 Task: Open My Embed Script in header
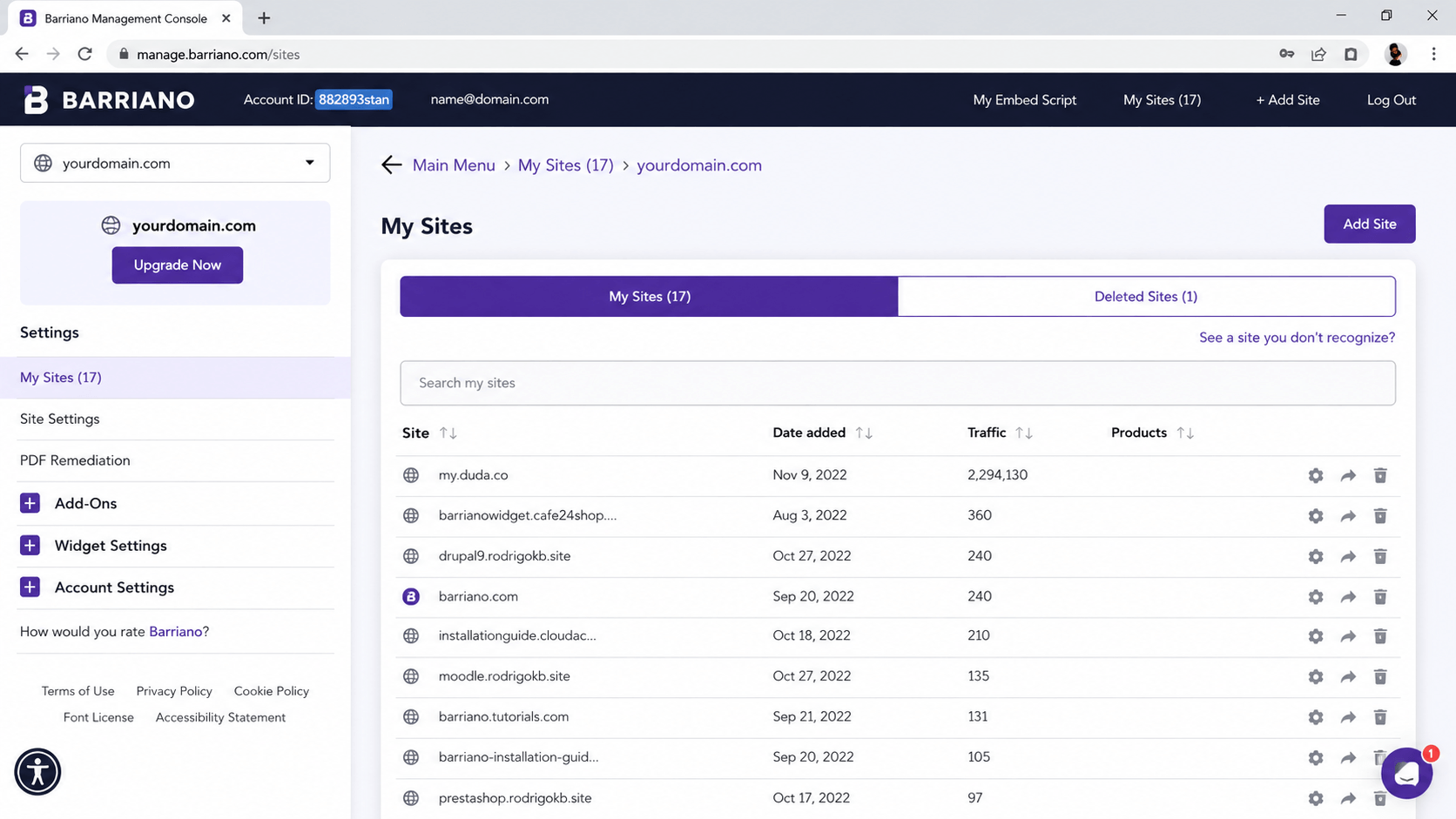1024,100
